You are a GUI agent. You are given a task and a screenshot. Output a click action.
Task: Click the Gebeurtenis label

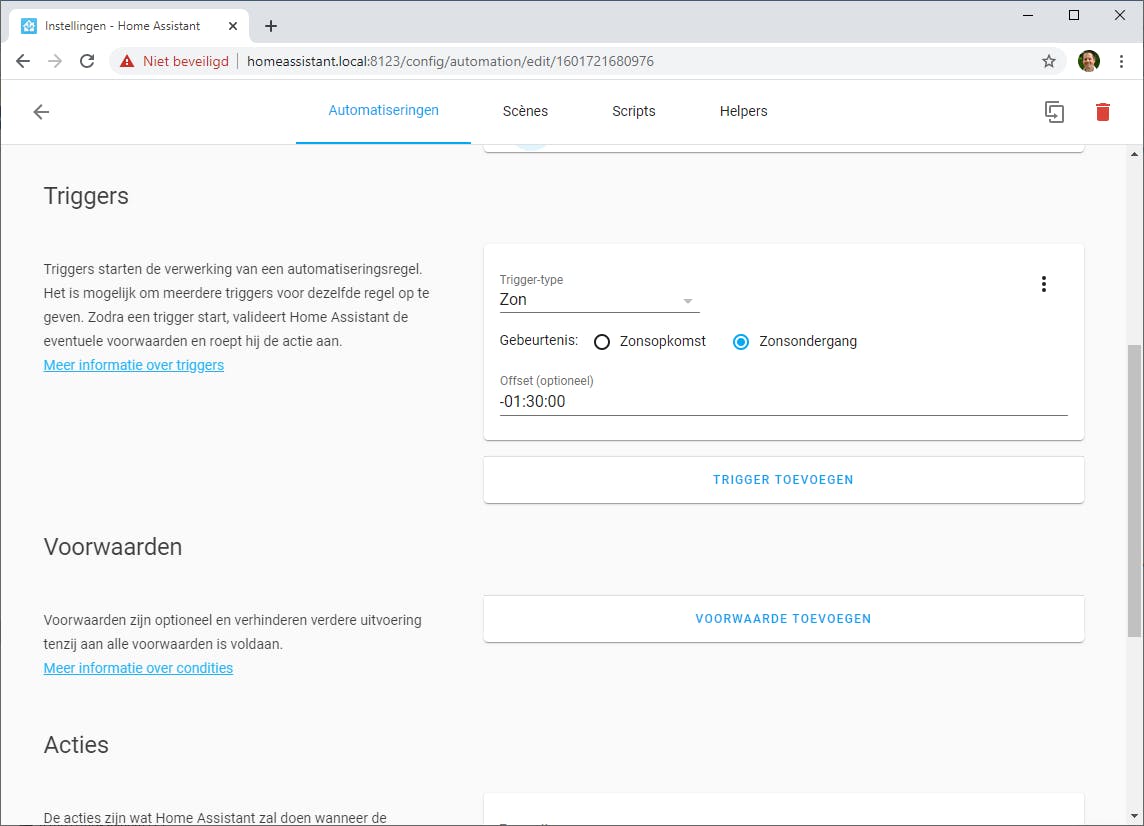[538, 341]
